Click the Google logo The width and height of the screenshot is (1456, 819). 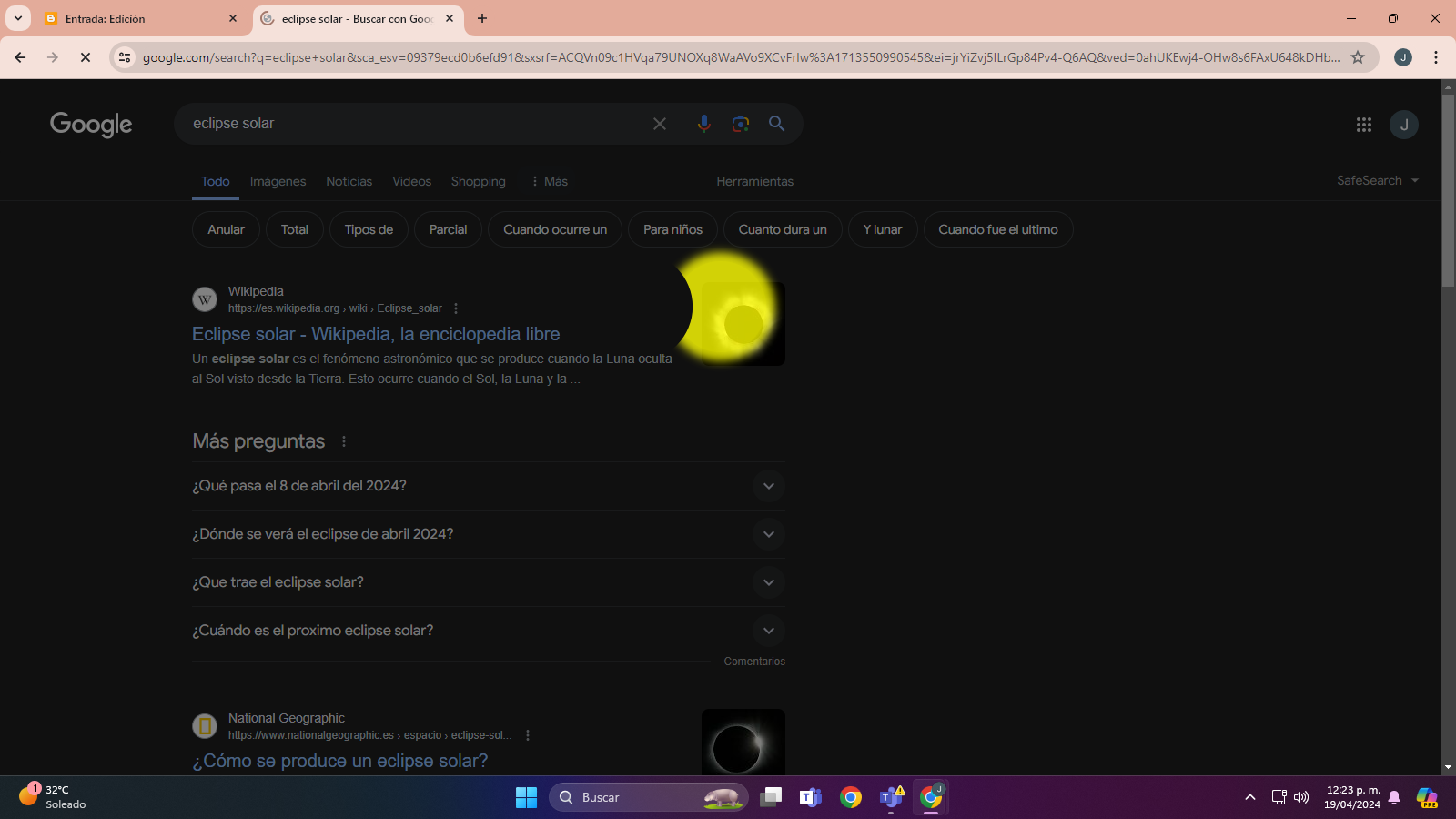click(x=91, y=125)
